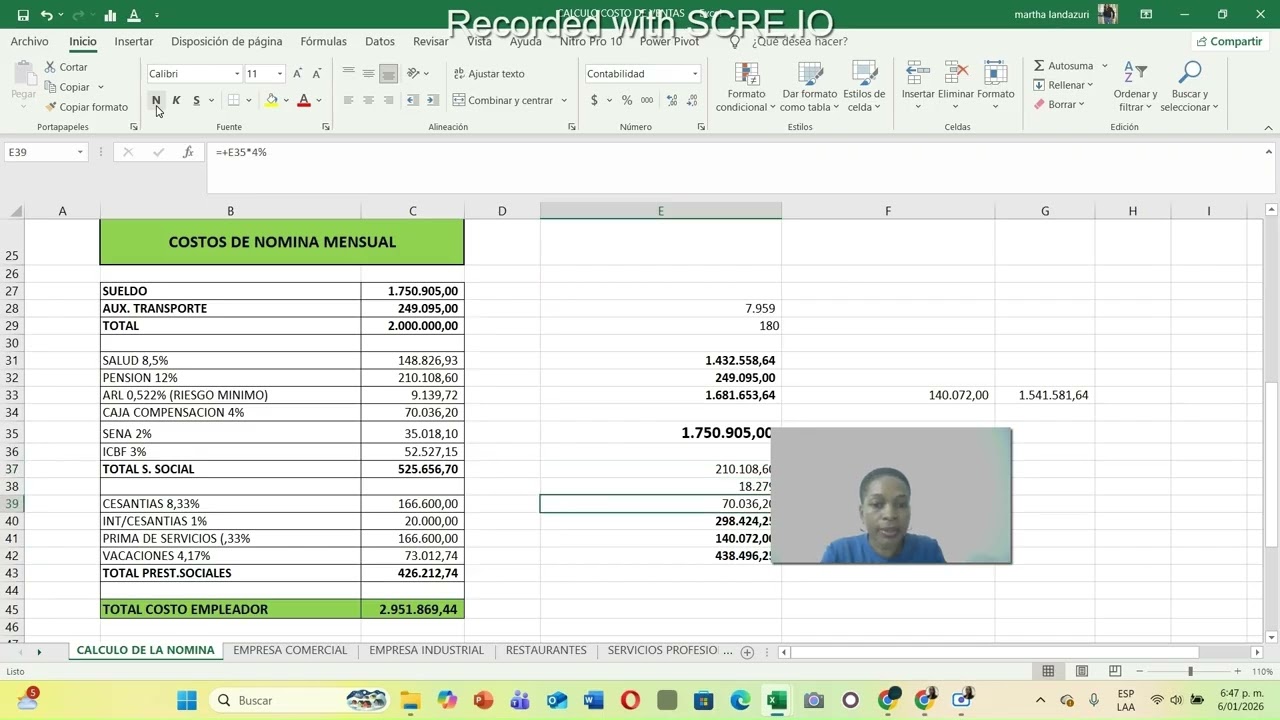This screenshot has width=1280, height=720.
Task: Open Excel from the Windows taskbar
Action: click(x=777, y=700)
